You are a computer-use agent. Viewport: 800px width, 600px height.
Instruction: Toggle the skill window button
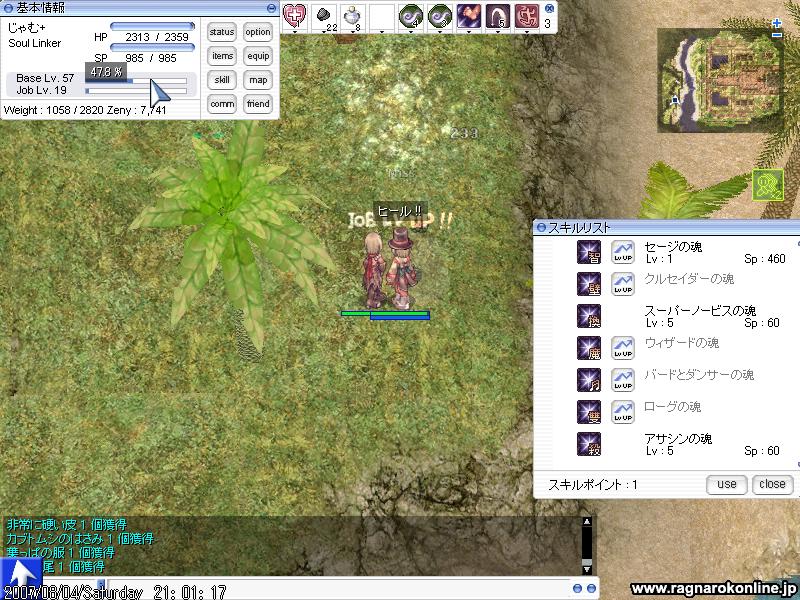222,80
